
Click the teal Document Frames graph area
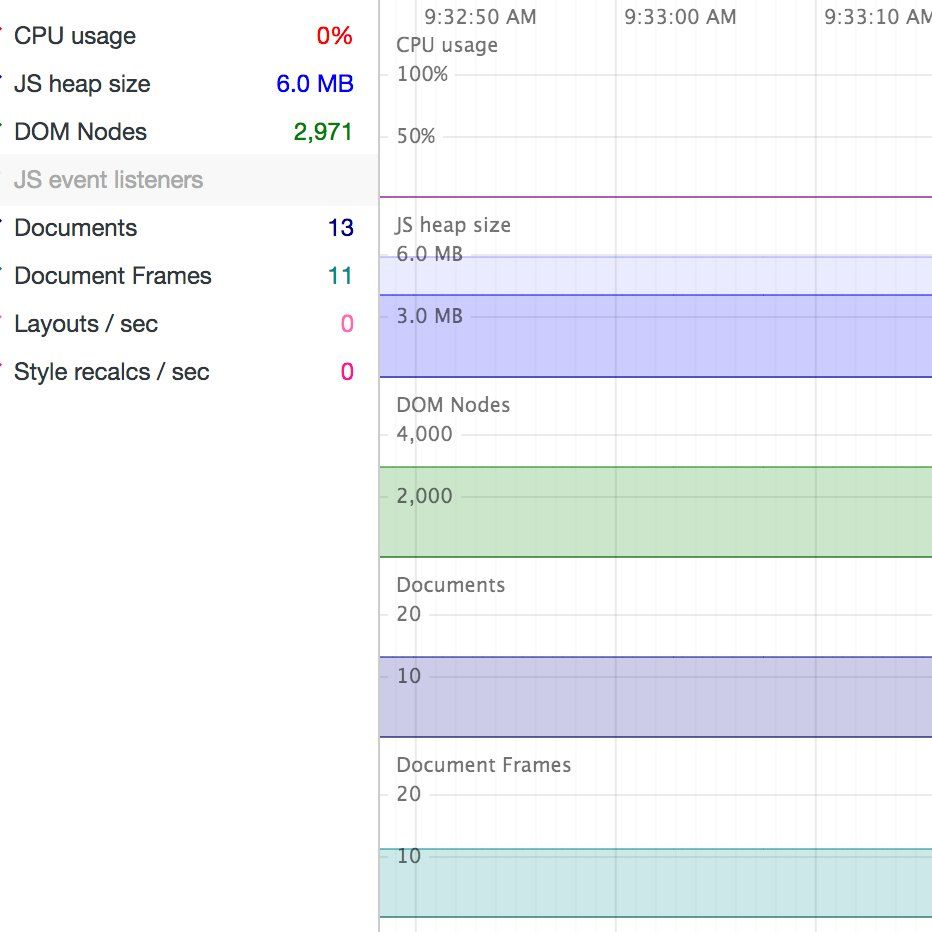coord(656,883)
